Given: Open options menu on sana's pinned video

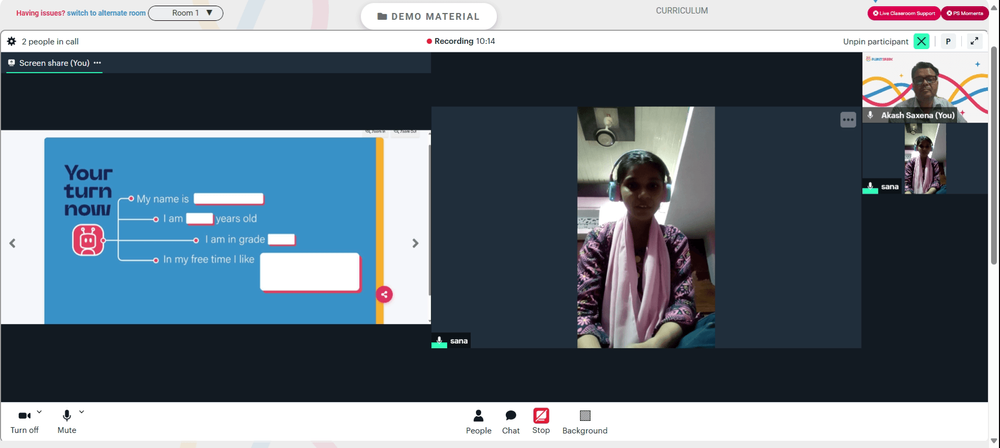Looking at the screenshot, I should (x=848, y=120).
